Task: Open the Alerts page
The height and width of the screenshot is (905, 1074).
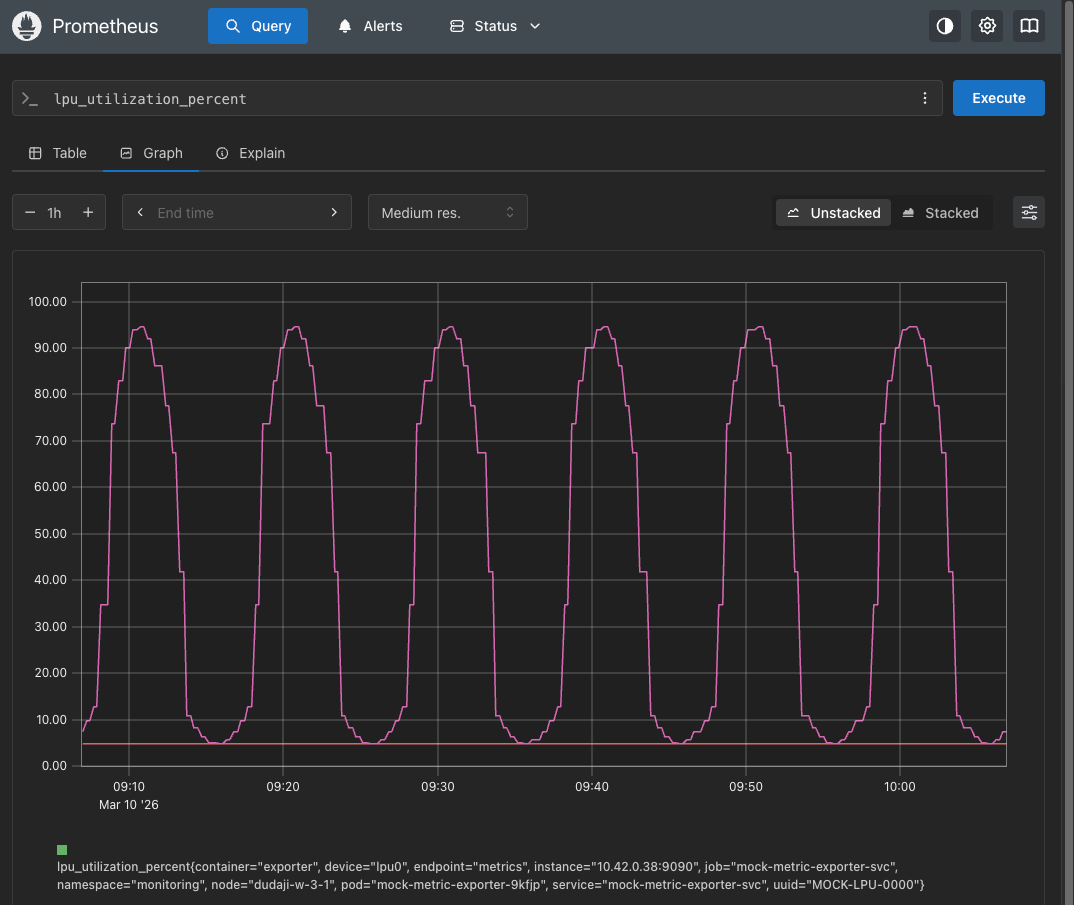Action: (371, 26)
